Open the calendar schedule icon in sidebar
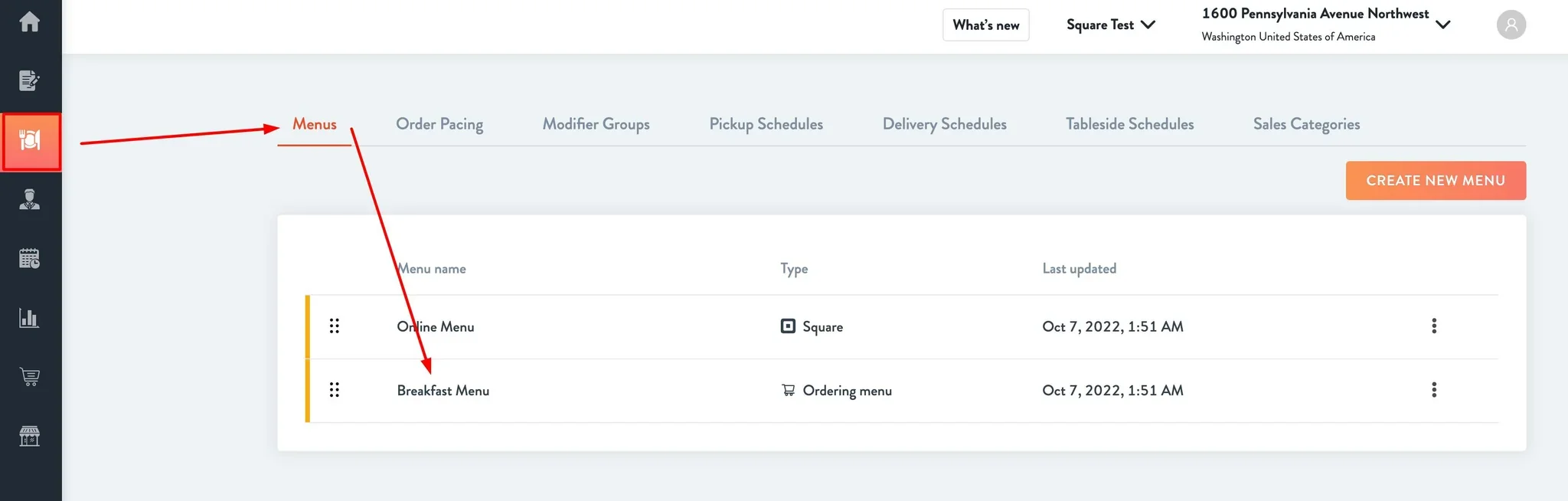This screenshot has height=501, width=1568. [30, 258]
